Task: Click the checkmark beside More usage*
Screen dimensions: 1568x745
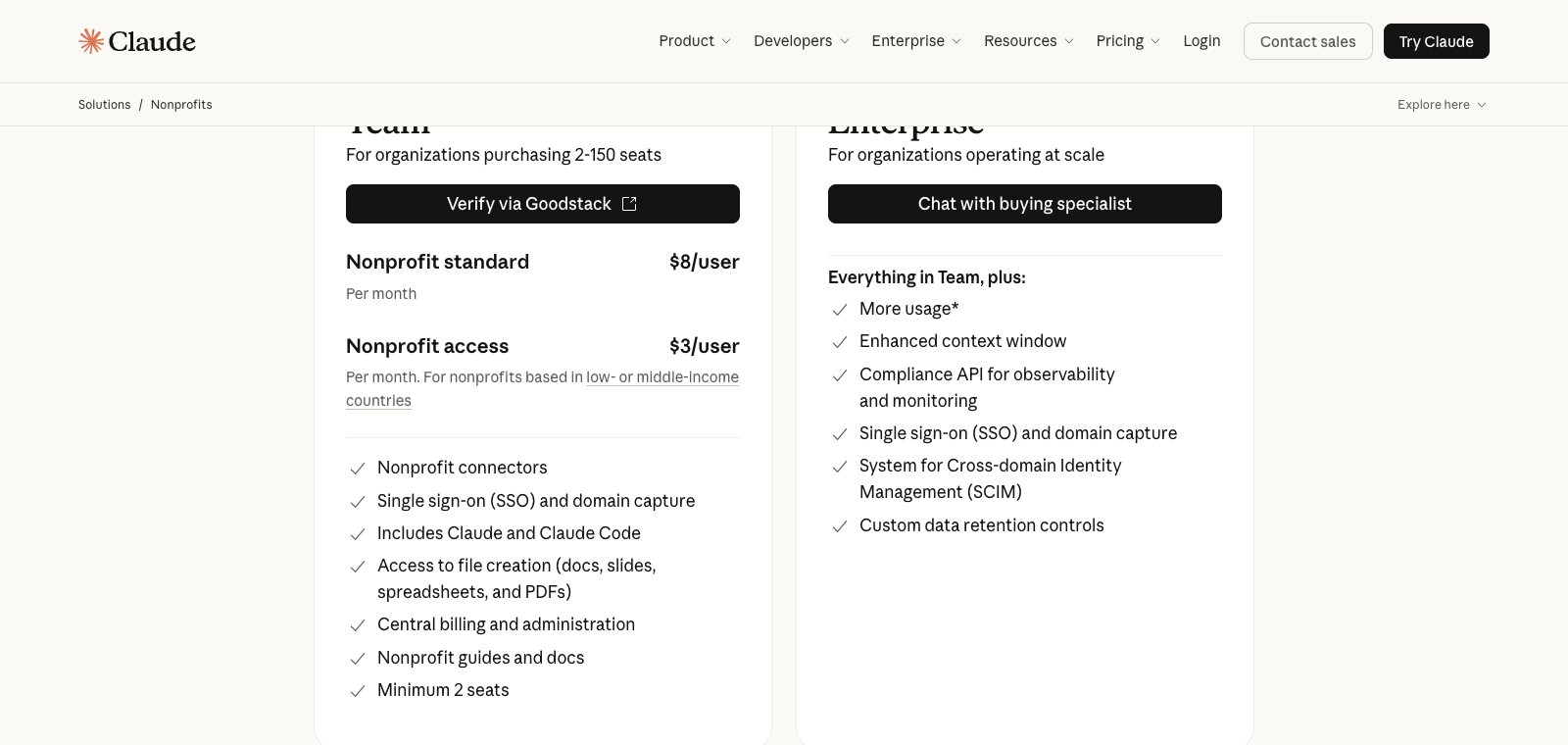Action: point(840,310)
